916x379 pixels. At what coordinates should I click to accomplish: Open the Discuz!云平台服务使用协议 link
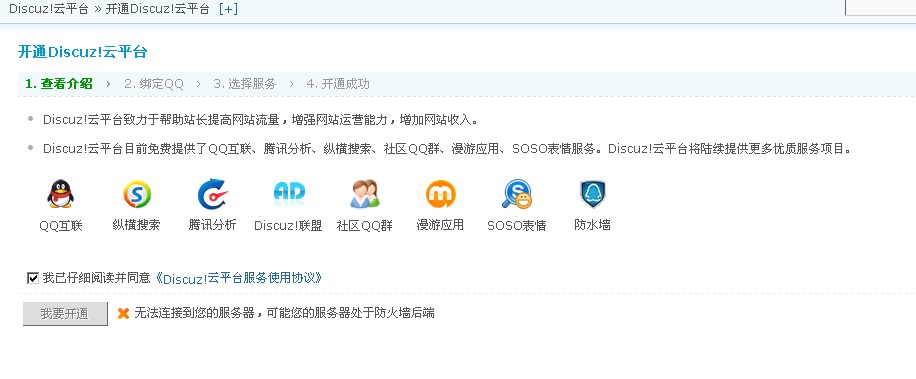[239, 278]
